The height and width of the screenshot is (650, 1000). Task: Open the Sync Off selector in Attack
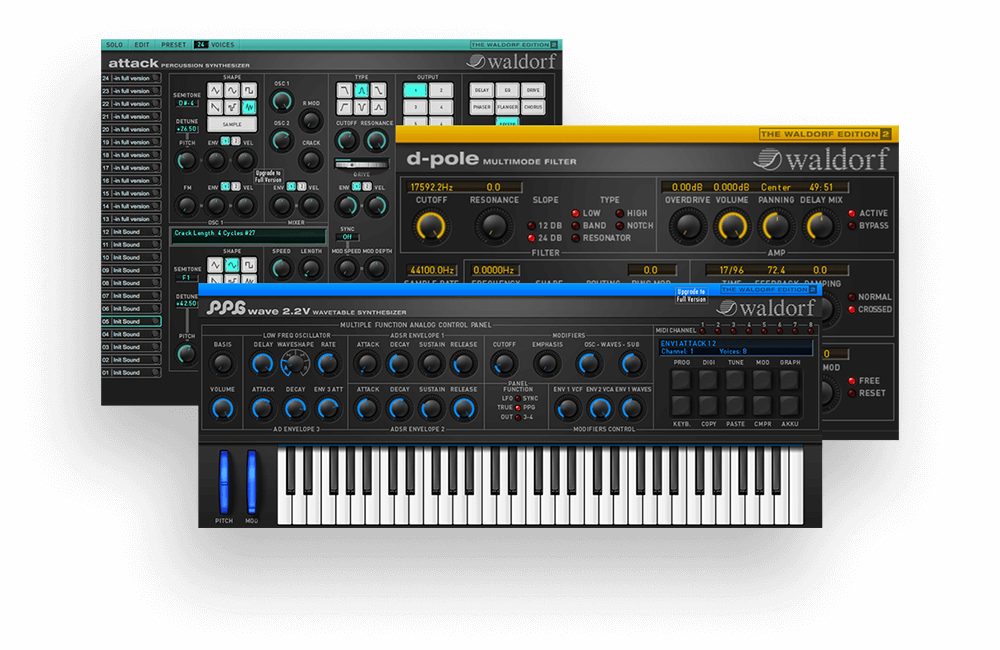pyautogui.click(x=347, y=237)
